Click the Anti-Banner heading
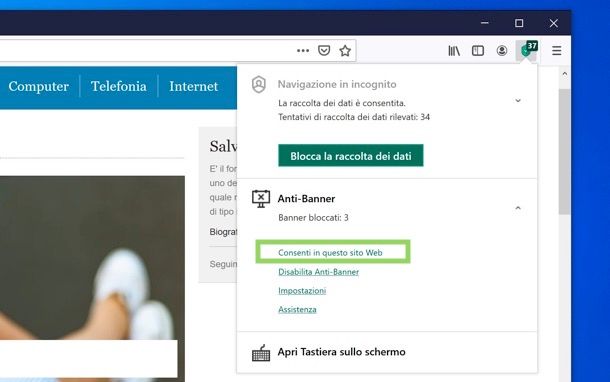 (306, 198)
